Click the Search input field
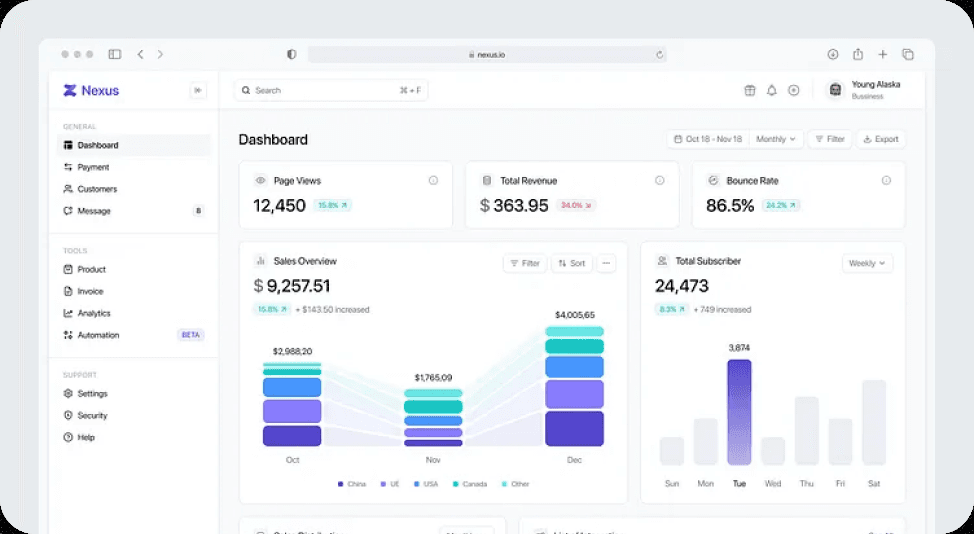The width and height of the screenshot is (974, 534). (331, 91)
